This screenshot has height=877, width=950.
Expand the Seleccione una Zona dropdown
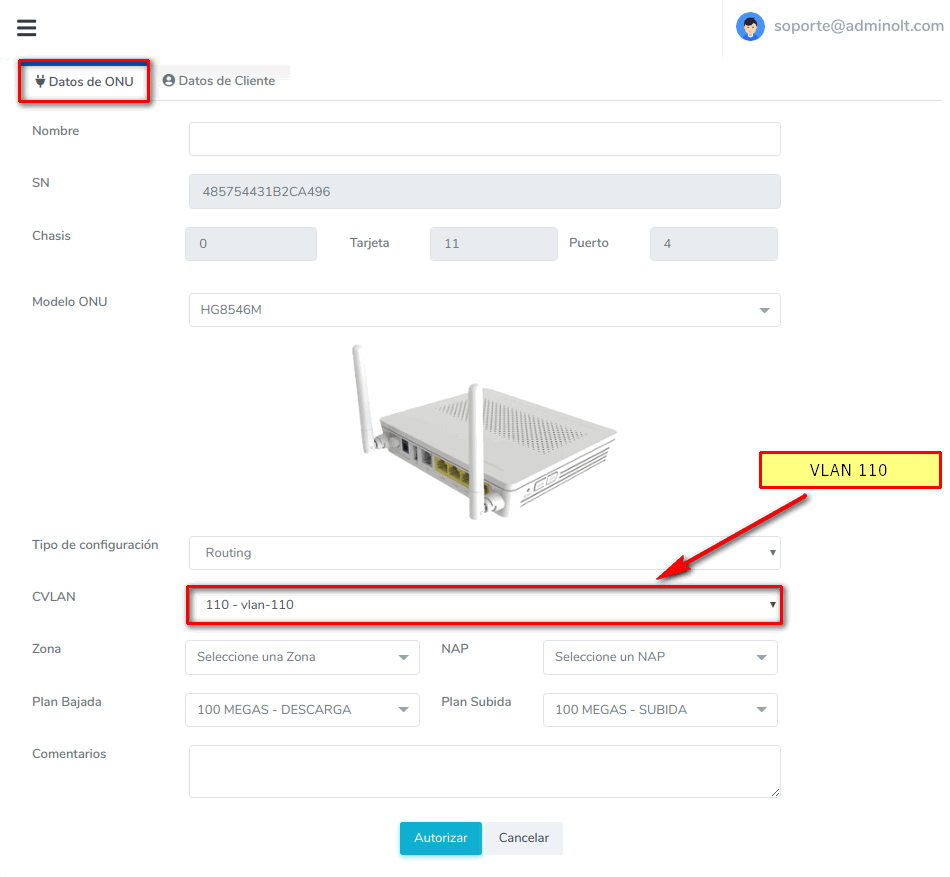coord(302,657)
